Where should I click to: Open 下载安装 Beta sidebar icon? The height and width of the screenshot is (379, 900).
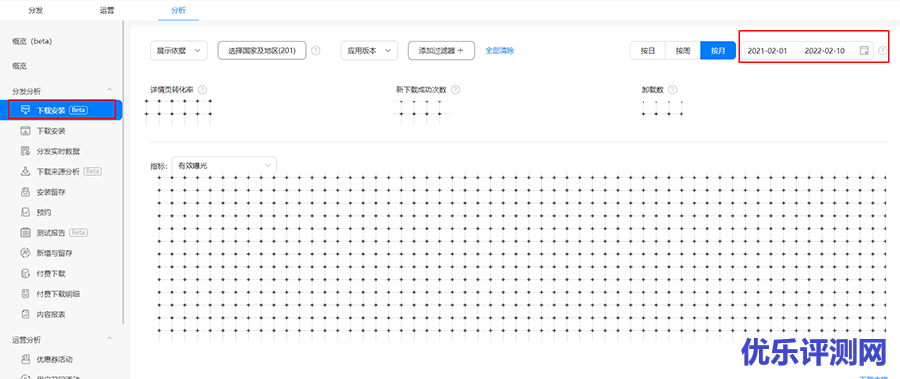pos(25,109)
